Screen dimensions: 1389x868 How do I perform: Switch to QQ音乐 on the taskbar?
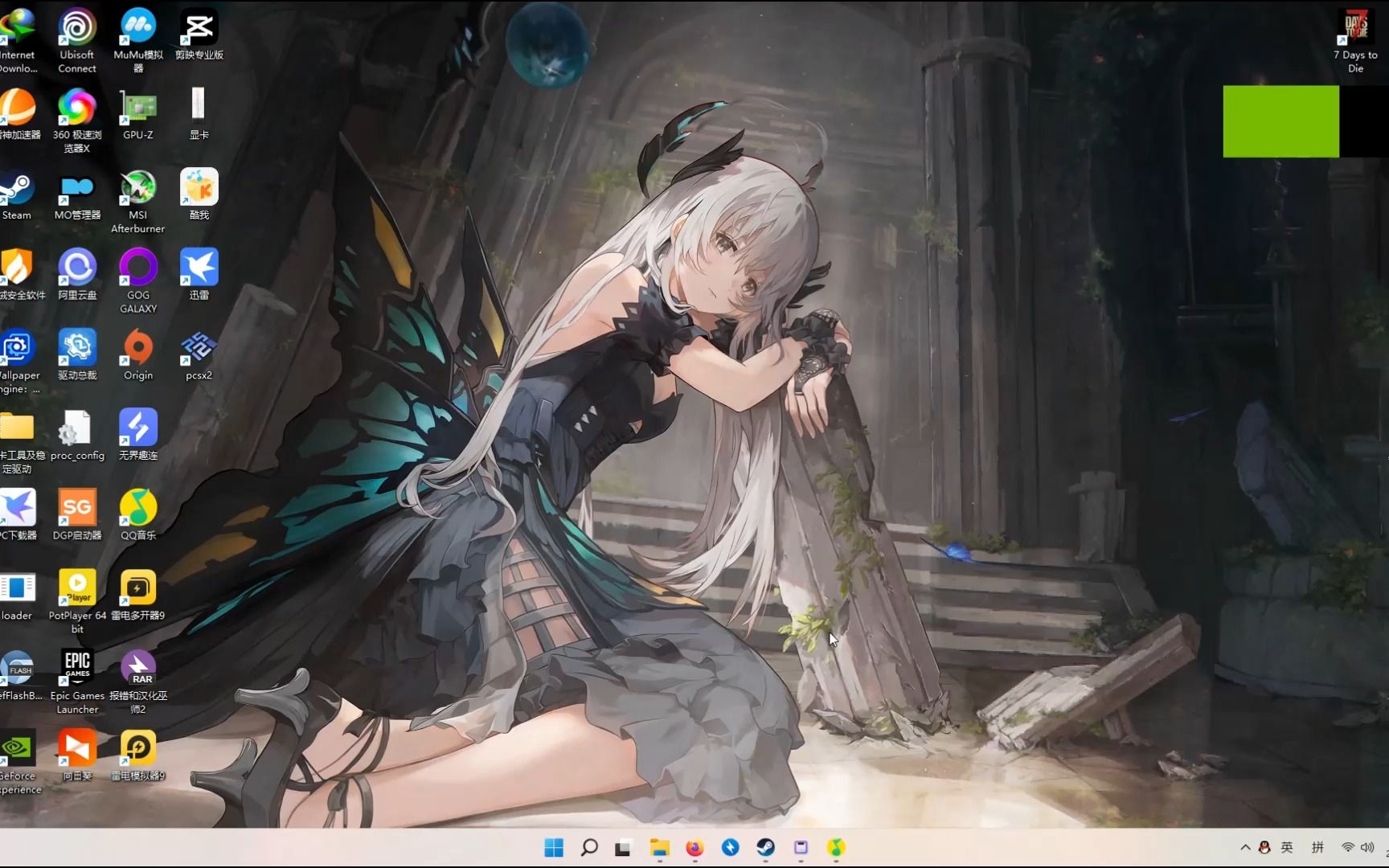tap(836, 848)
